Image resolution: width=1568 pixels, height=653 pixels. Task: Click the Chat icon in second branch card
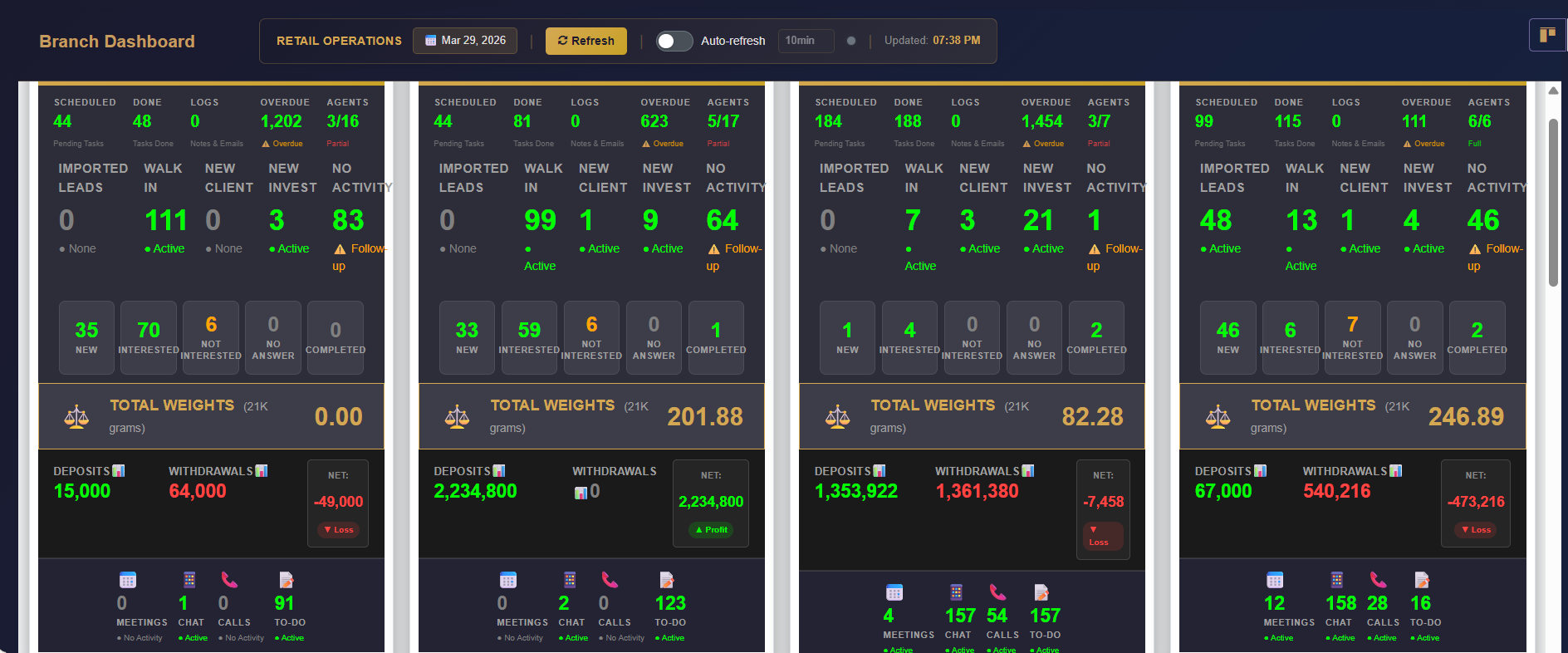click(x=570, y=580)
